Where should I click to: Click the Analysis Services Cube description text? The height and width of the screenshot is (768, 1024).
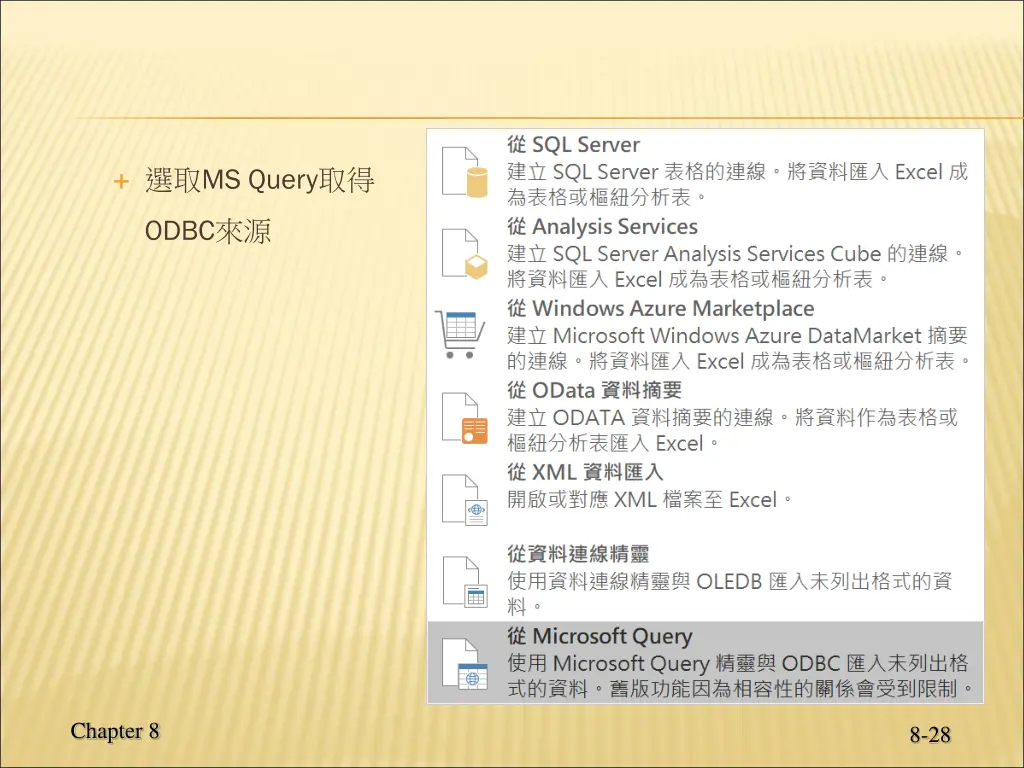tap(736, 266)
